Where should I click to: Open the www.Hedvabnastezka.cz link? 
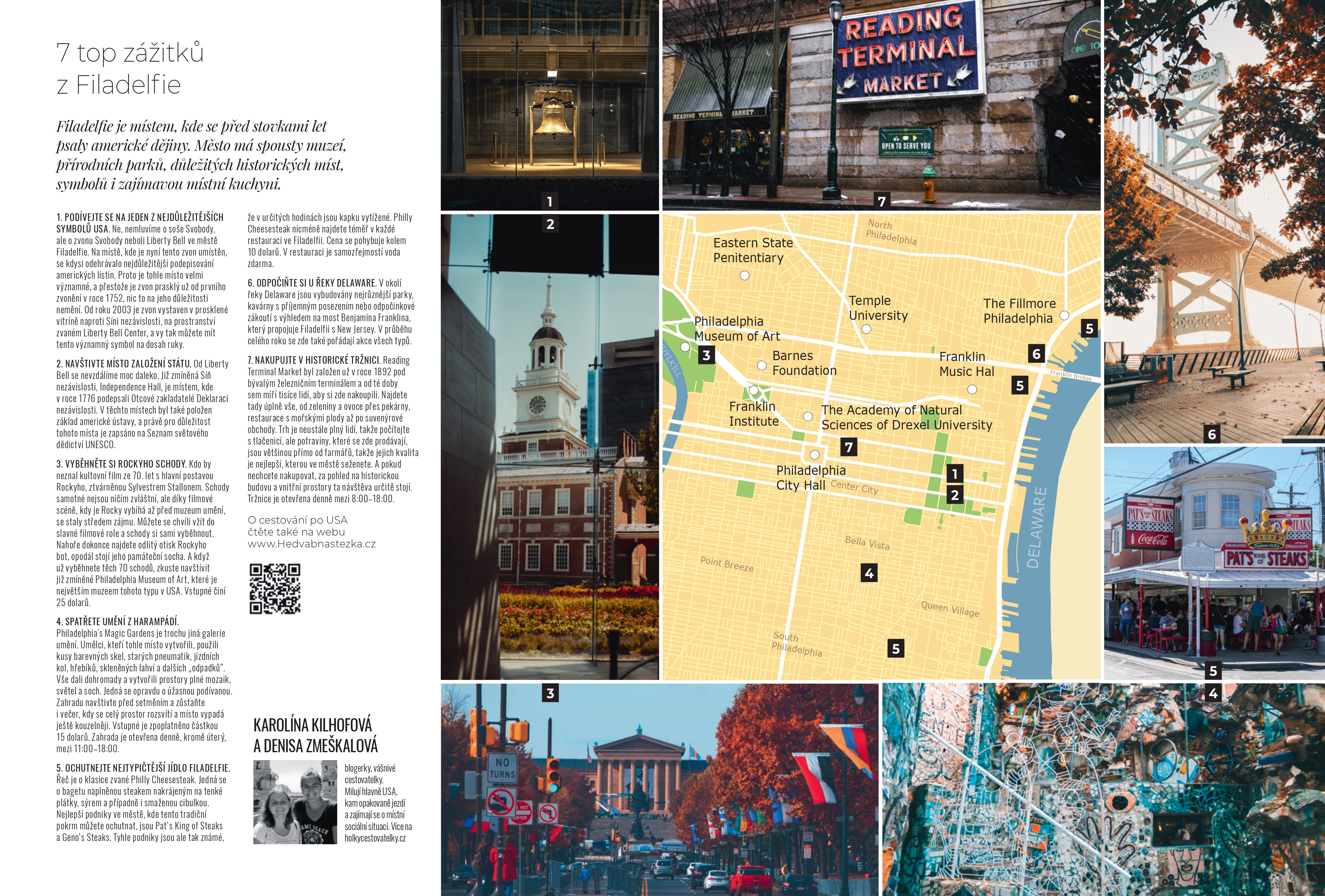coord(311,544)
